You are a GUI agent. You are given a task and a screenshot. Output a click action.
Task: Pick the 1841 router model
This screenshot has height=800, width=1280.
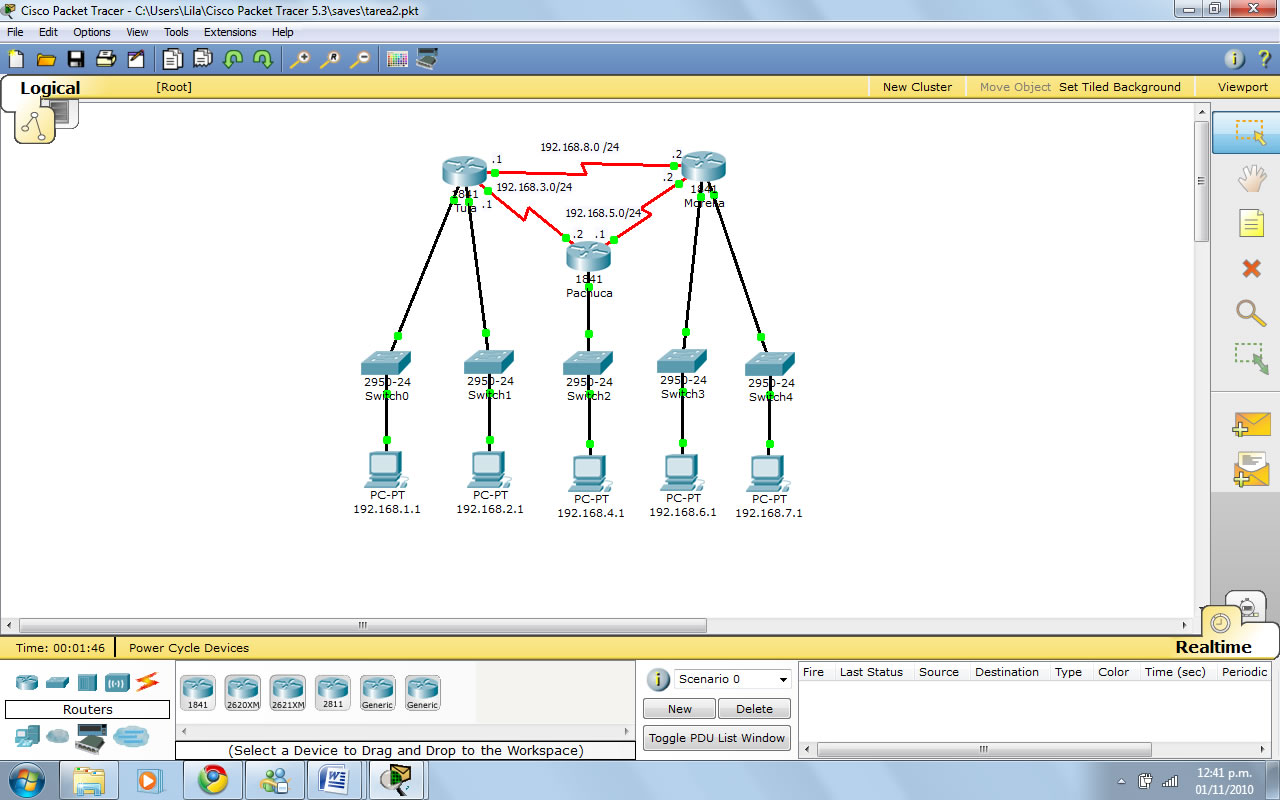coord(198,692)
